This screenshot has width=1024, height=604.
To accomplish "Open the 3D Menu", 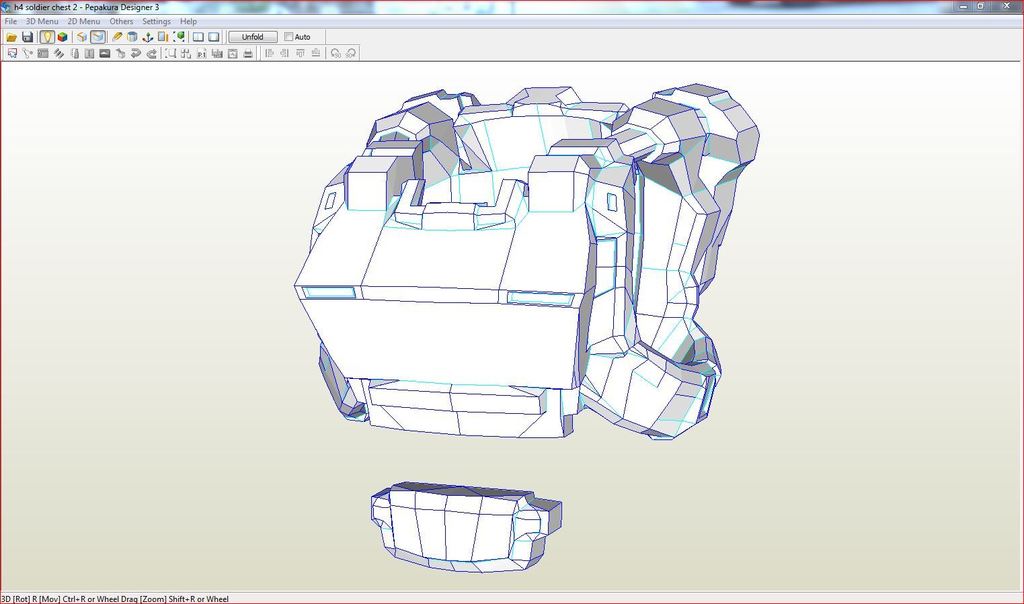I will [x=42, y=22].
